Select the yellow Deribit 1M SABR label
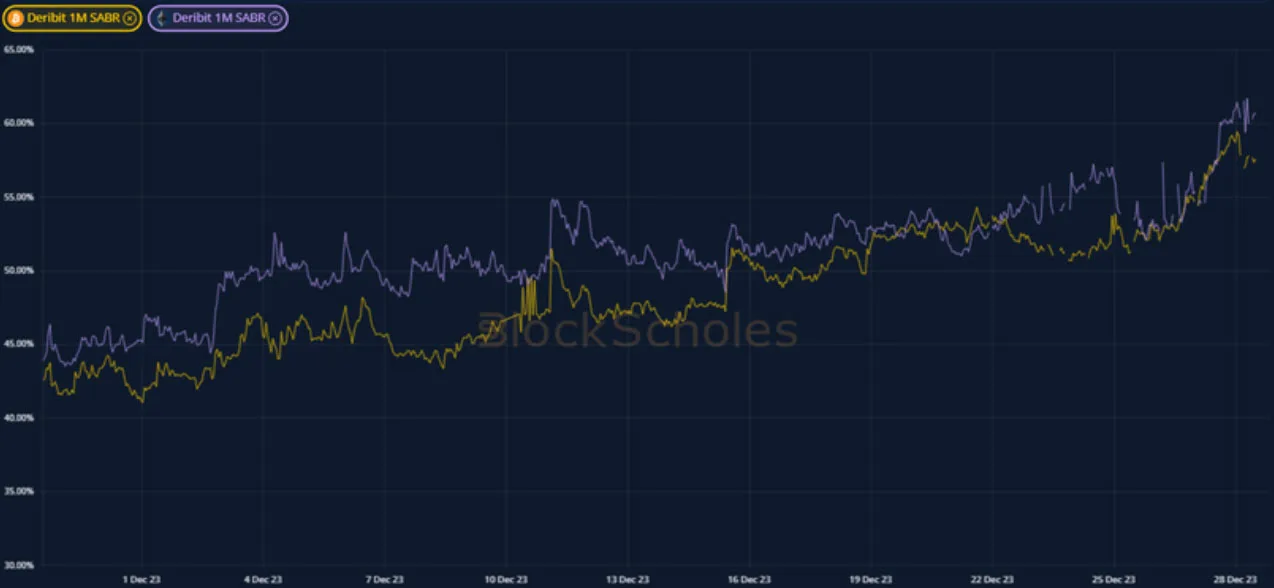The image size is (1274, 588). point(74,18)
